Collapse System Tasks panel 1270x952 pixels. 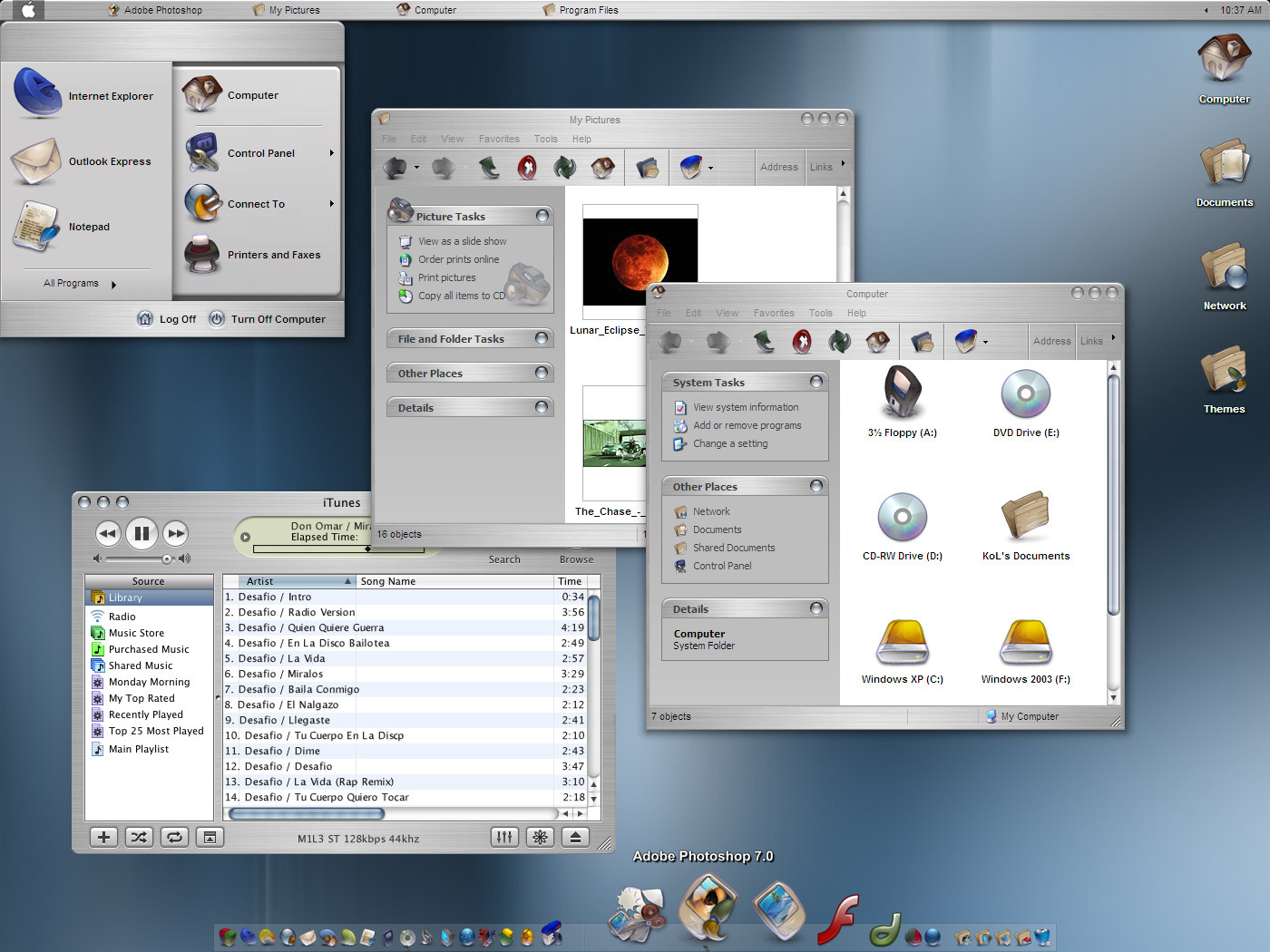pos(816,382)
